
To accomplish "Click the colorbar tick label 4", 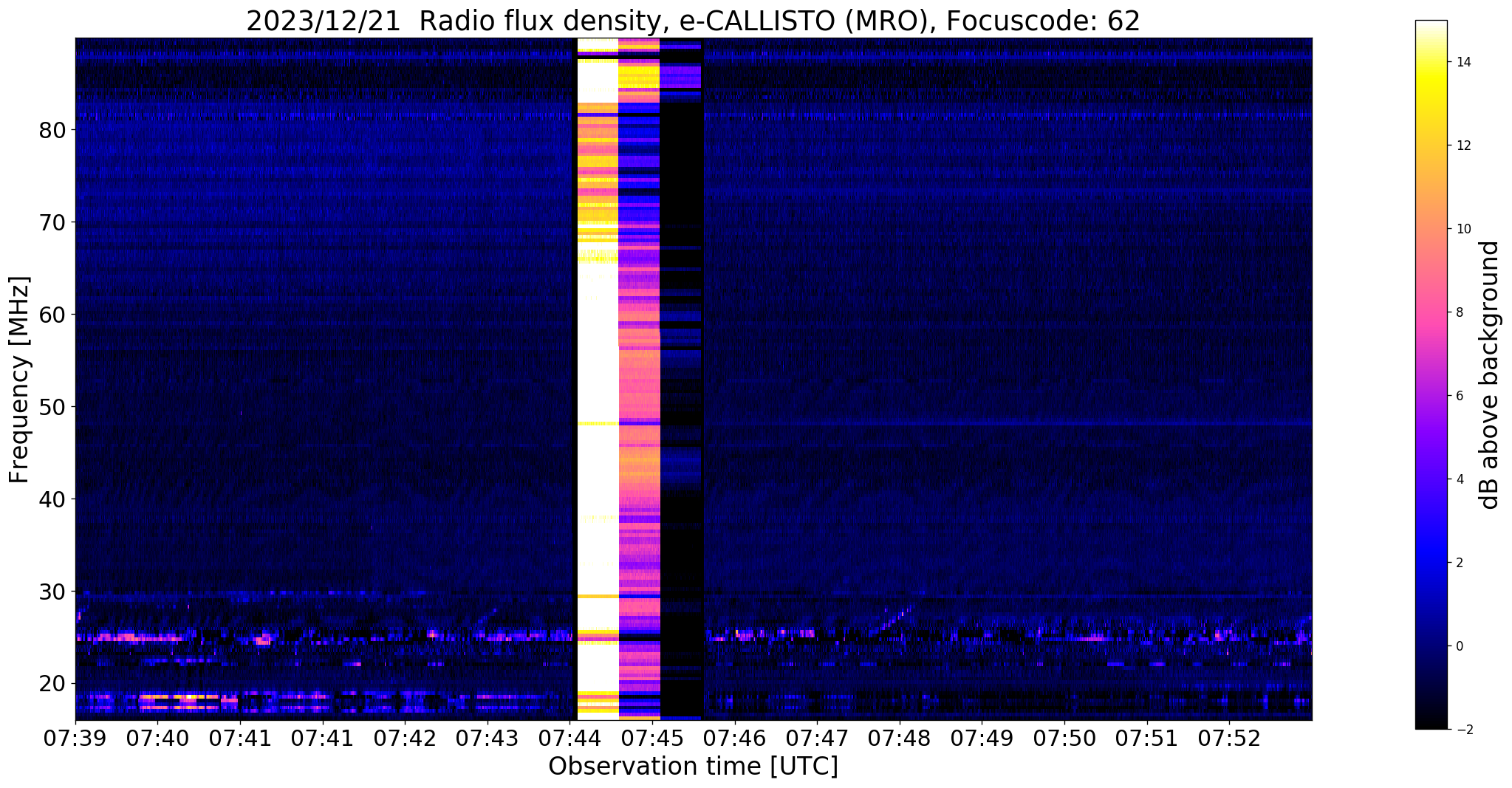I will click(x=1458, y=479).
